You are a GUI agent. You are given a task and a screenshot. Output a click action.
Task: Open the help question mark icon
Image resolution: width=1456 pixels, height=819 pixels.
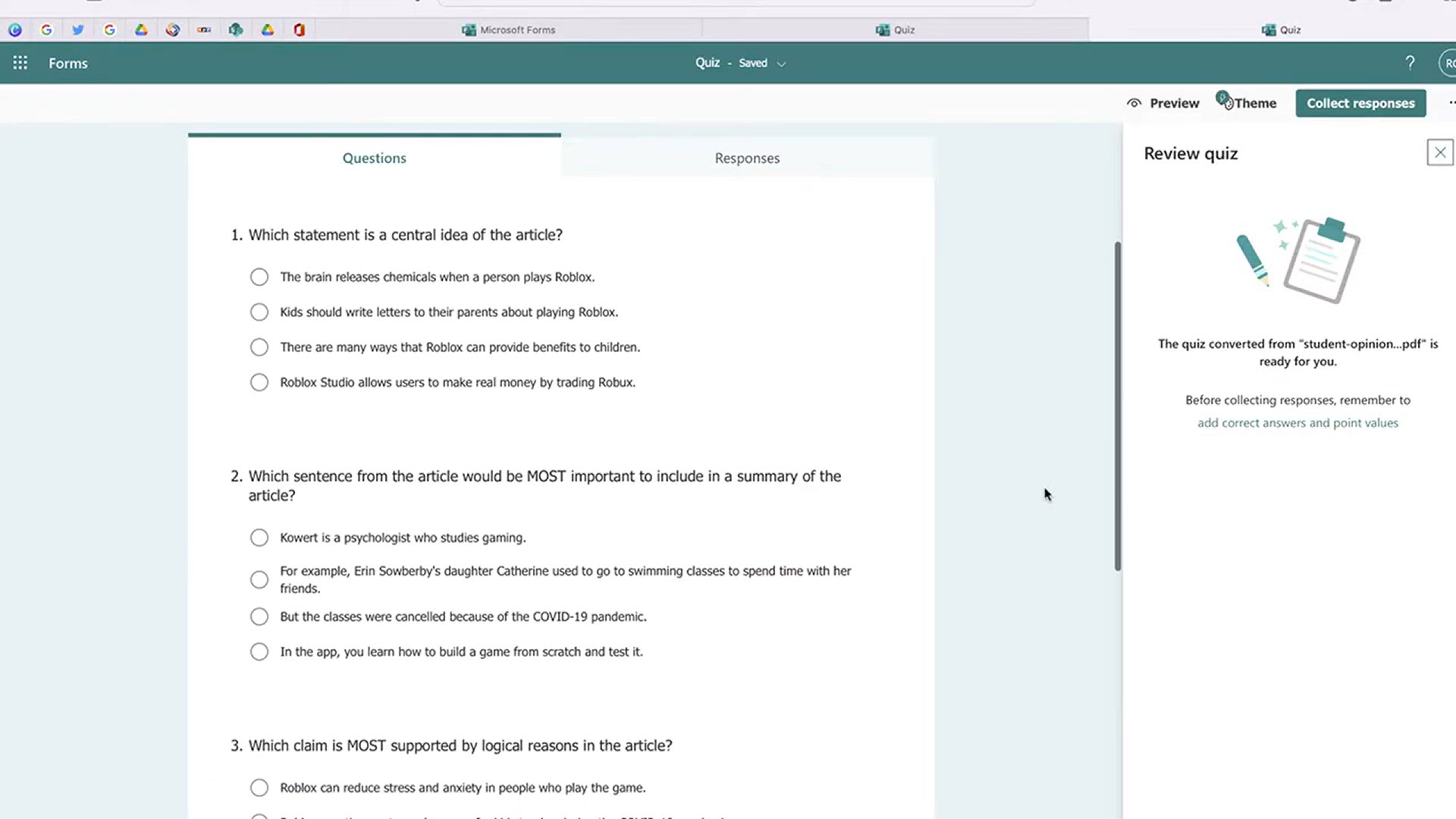(1410, 63)
